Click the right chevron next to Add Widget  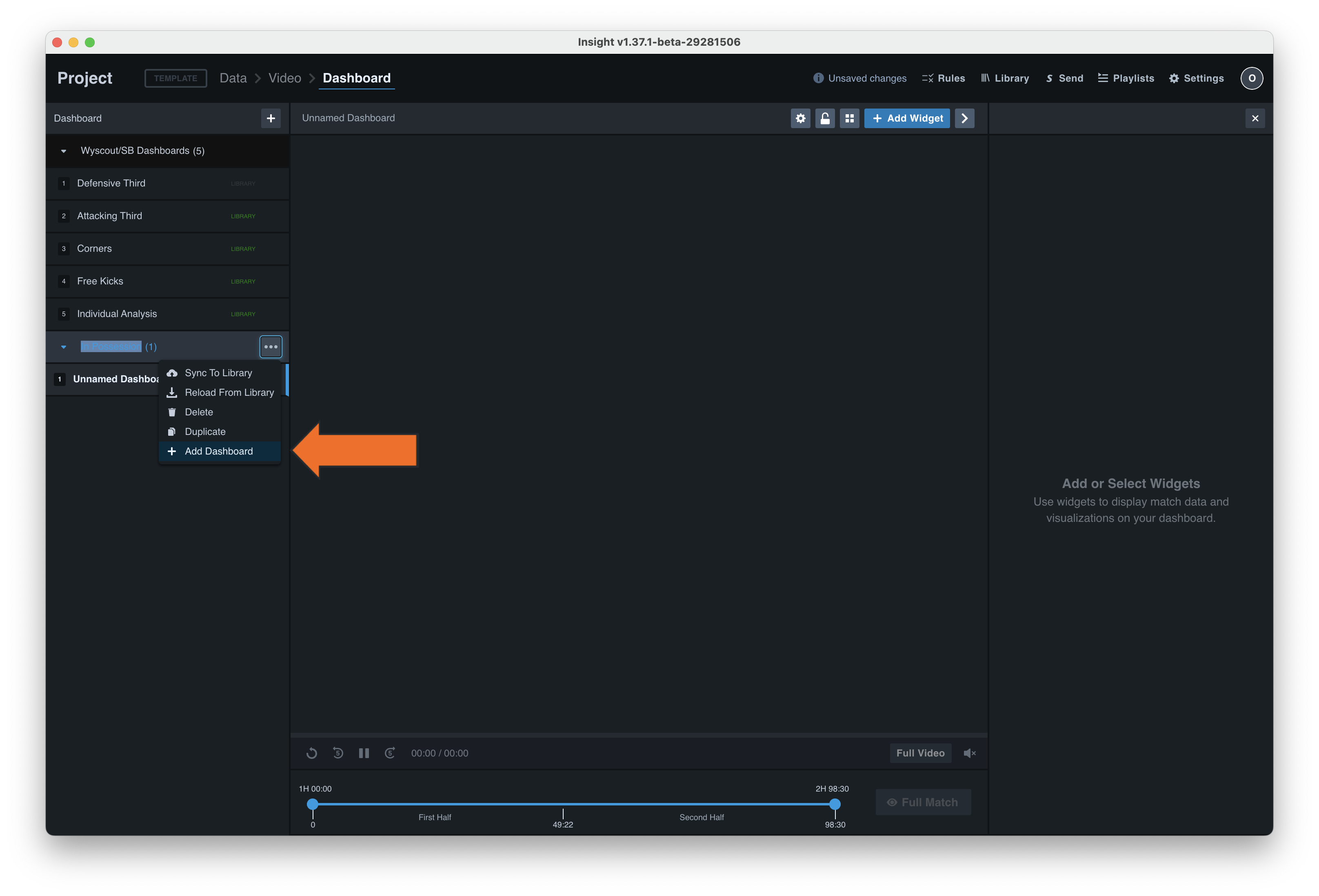[964, 118]
